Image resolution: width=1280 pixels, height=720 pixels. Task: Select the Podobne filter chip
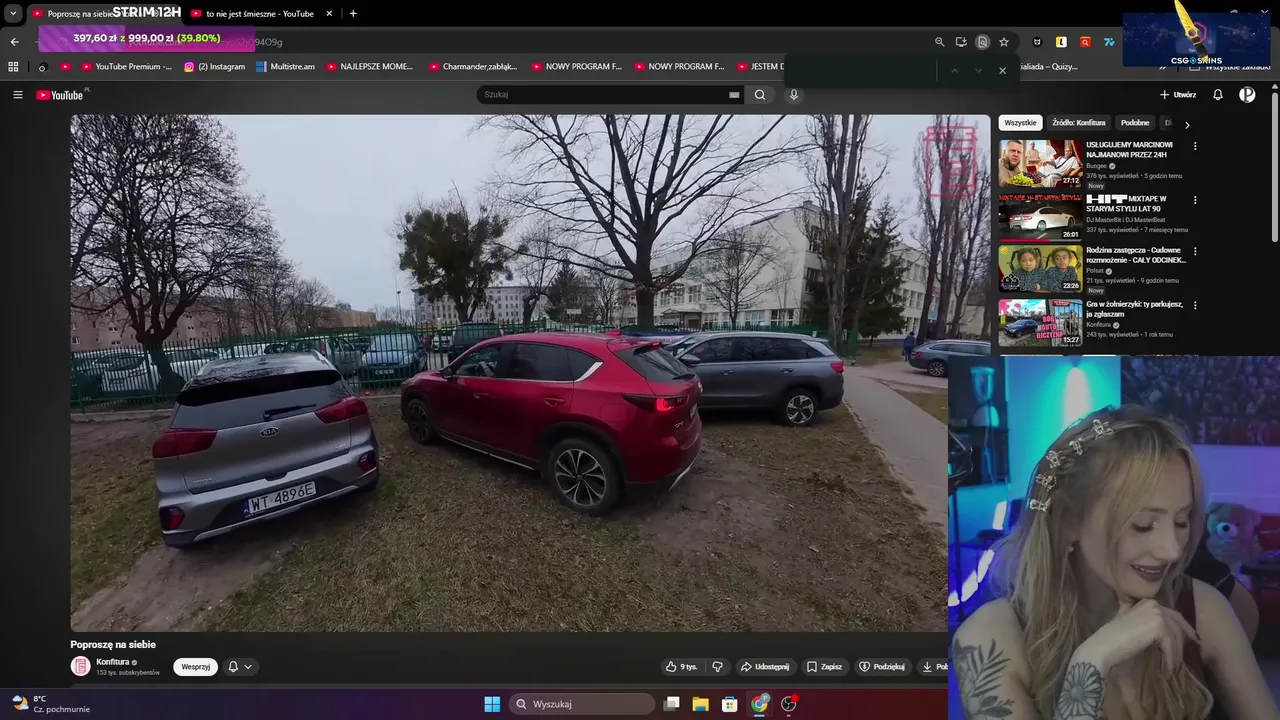pyautogui.click(x=1135, y=123)
